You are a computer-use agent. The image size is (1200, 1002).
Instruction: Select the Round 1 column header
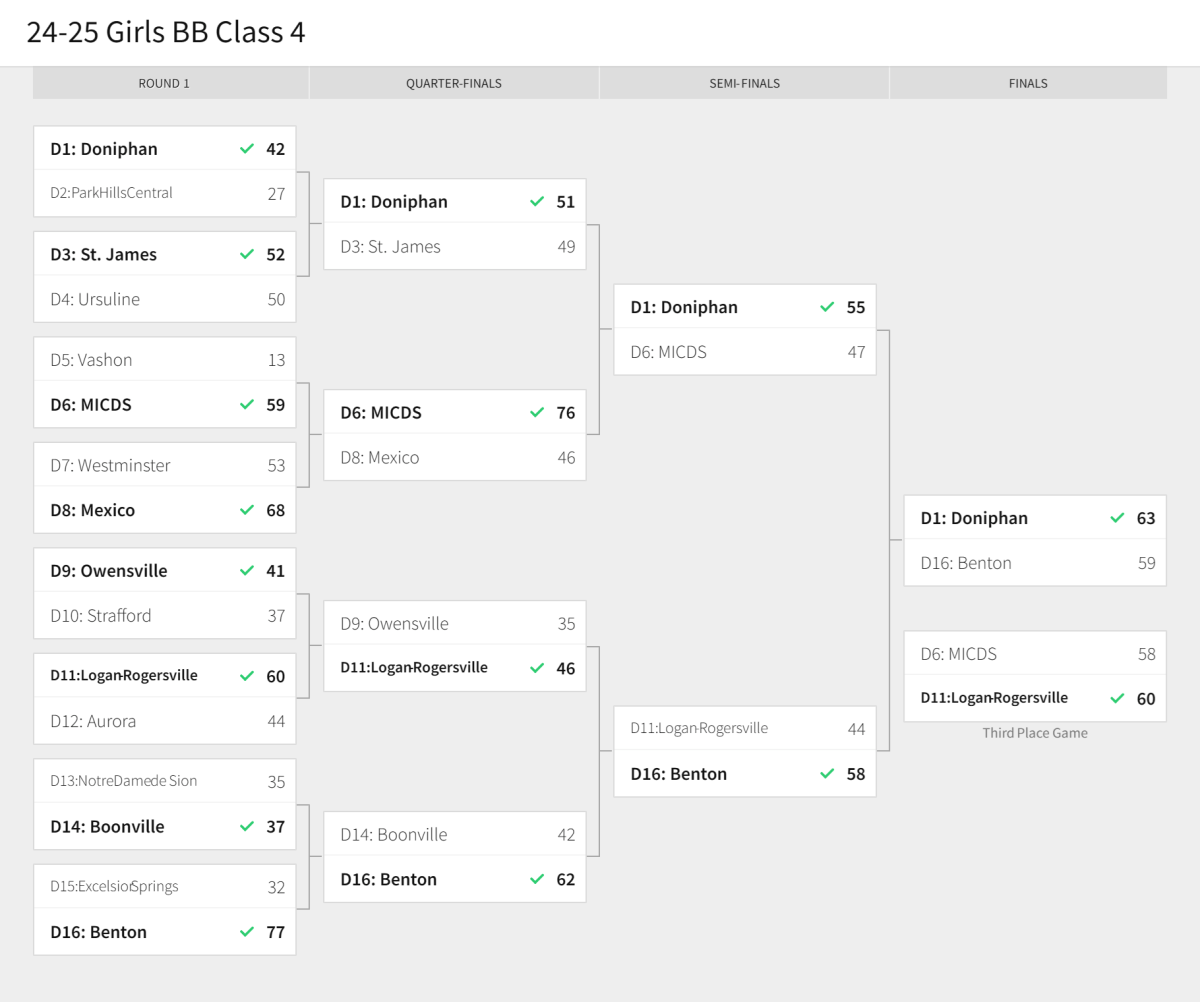click(164, 83)
